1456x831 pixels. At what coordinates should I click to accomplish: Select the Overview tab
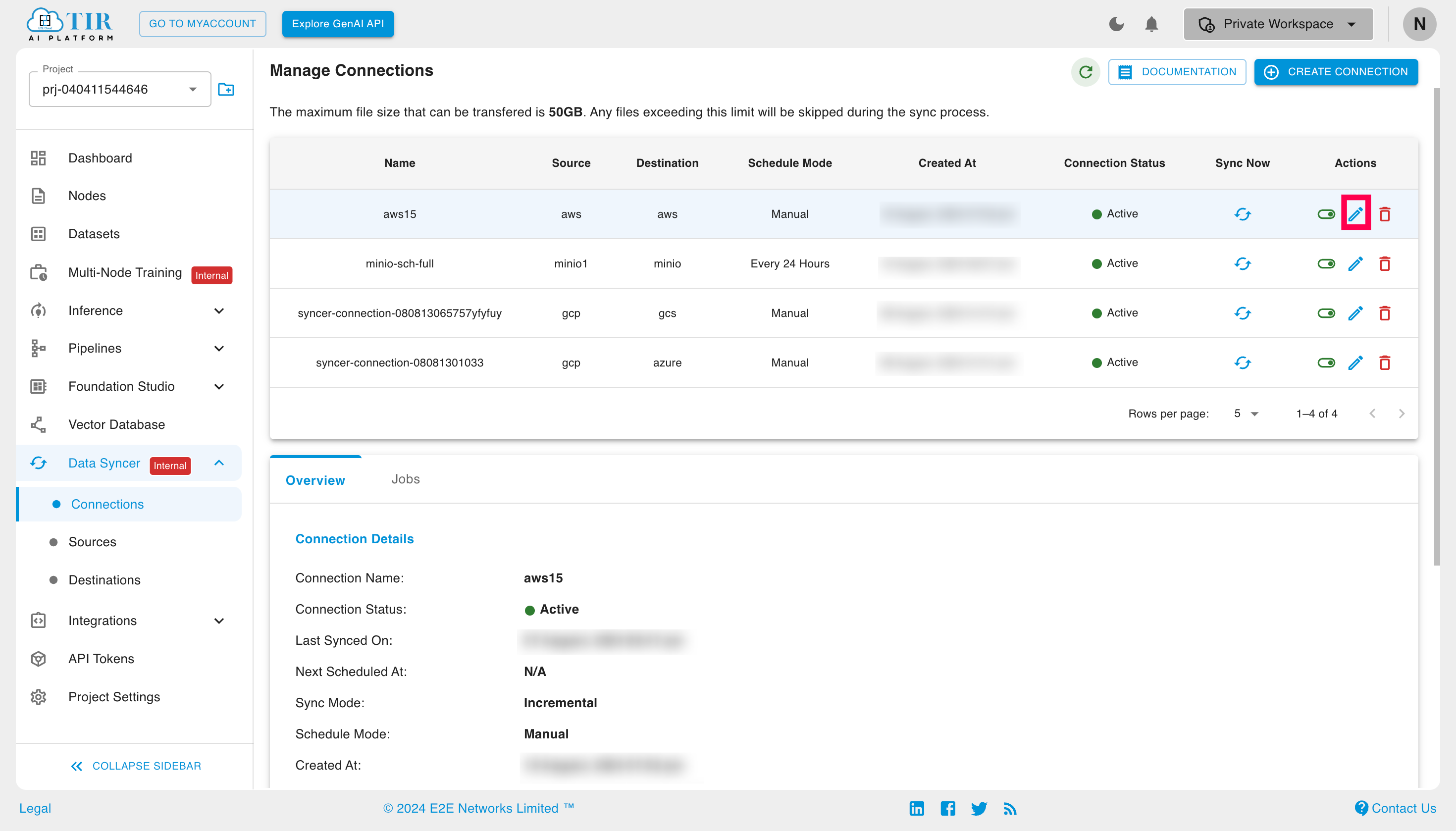point(315,480)
